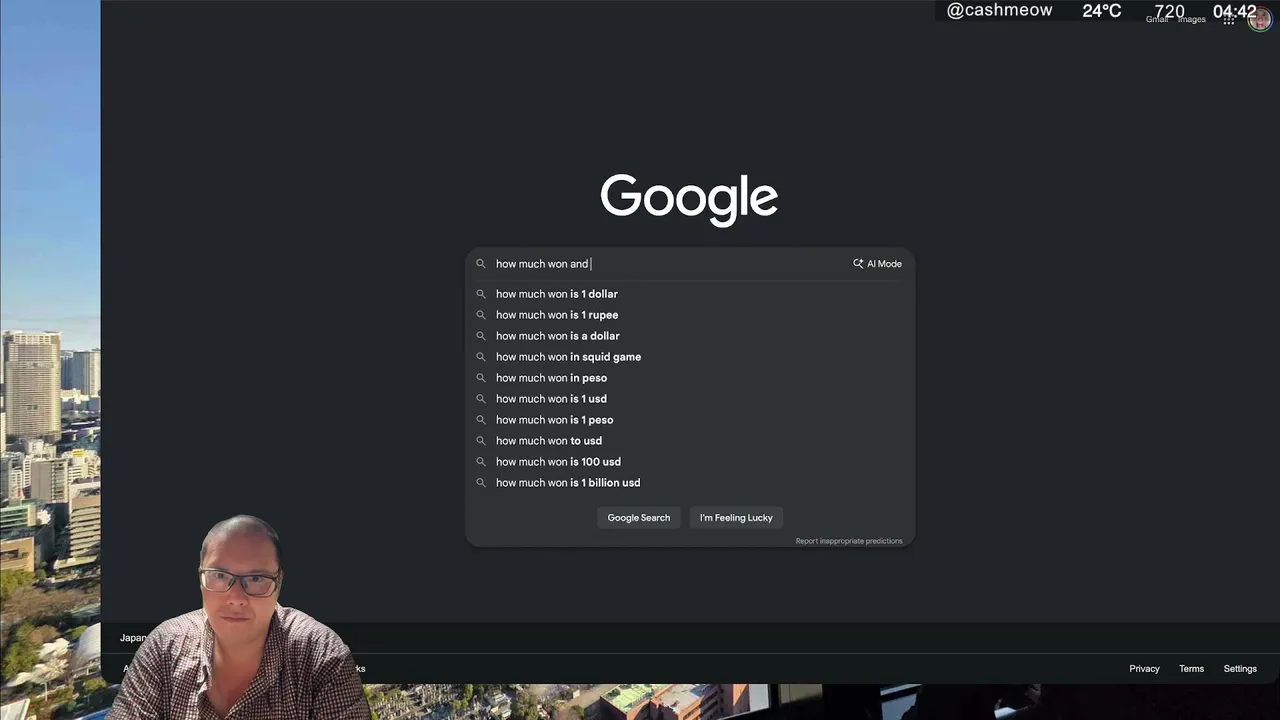Select suggestion 'how much won is 1 billion usd'
Image resolution: width=1280 pixels, height=720 pixels.
coord(690,483)
